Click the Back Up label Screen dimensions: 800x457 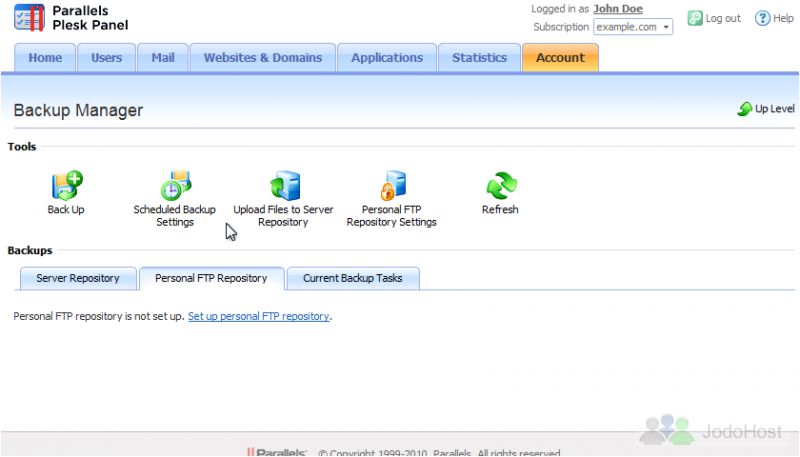[66, 210]
